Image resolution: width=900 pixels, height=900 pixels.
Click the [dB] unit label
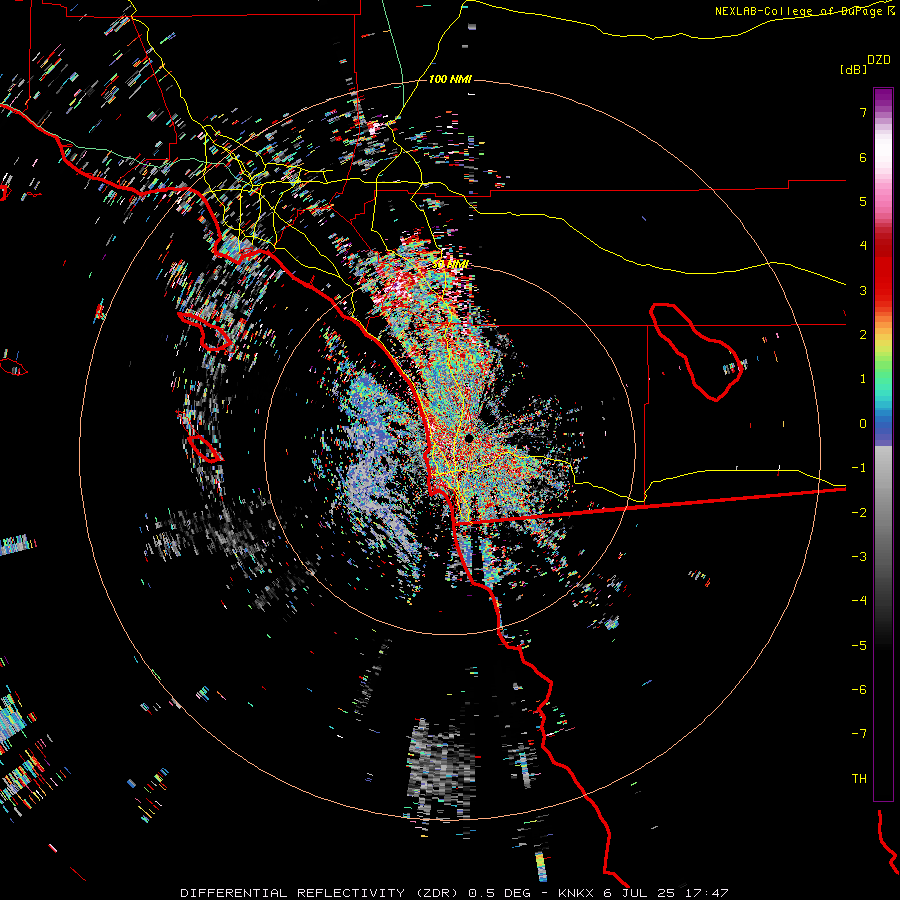pos(853,69)
